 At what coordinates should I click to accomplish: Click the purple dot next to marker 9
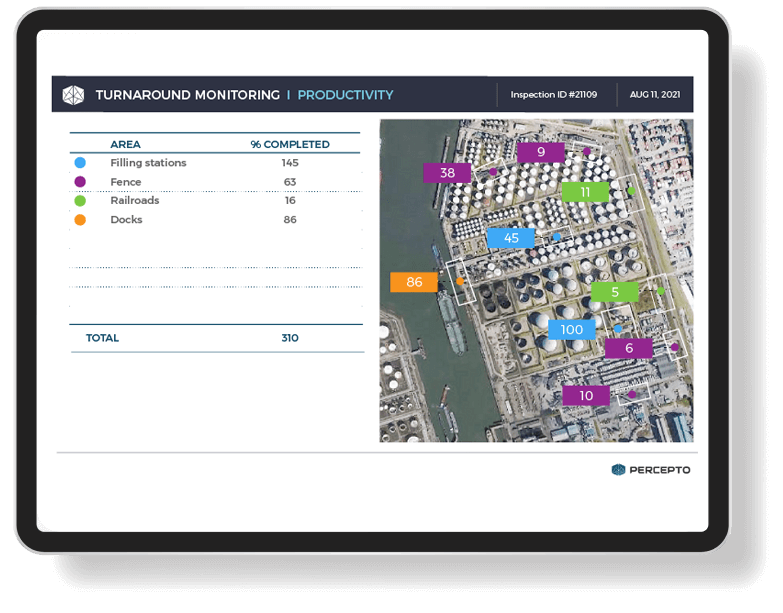pos(587,151)
